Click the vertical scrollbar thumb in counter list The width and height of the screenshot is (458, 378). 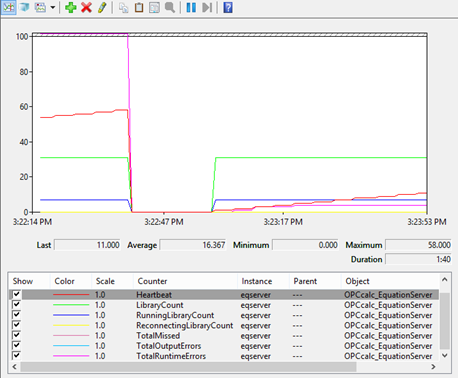click(445, 321)
